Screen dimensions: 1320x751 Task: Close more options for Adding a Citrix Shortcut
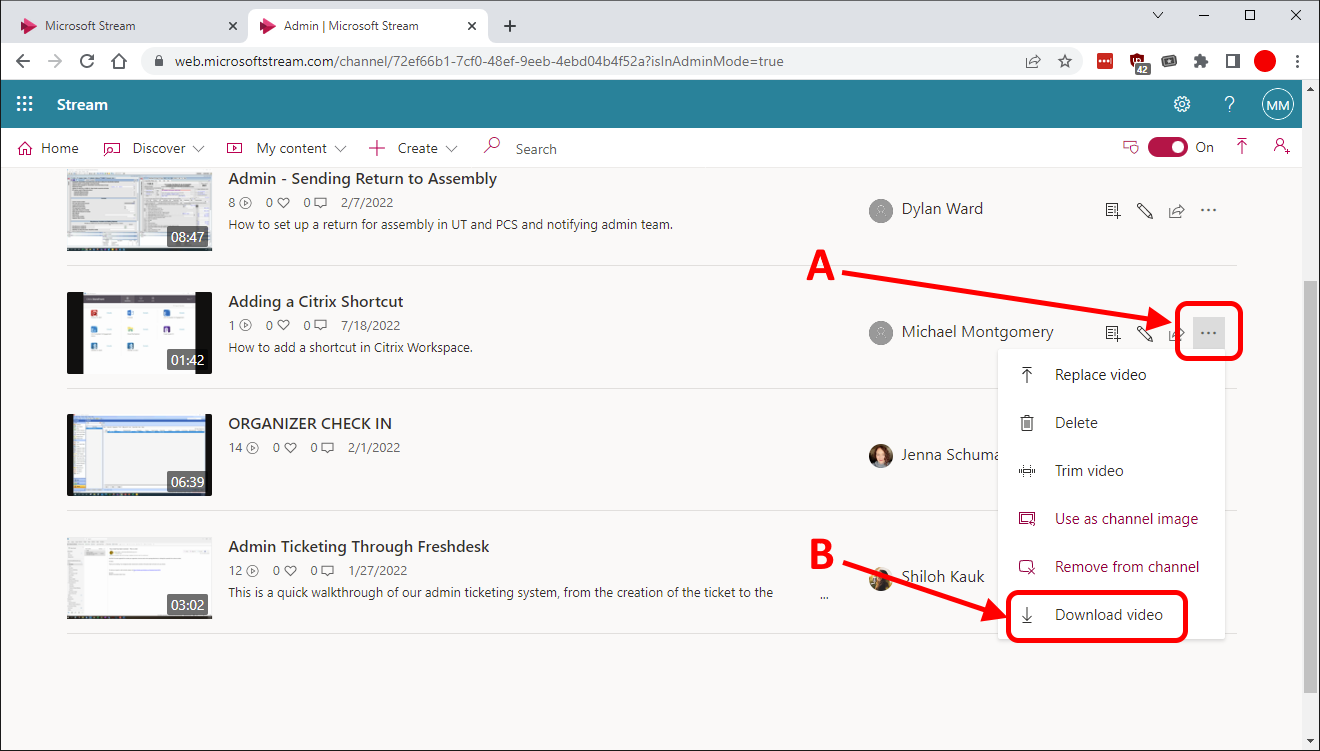pyautogui.click(x=1209, y=333)
